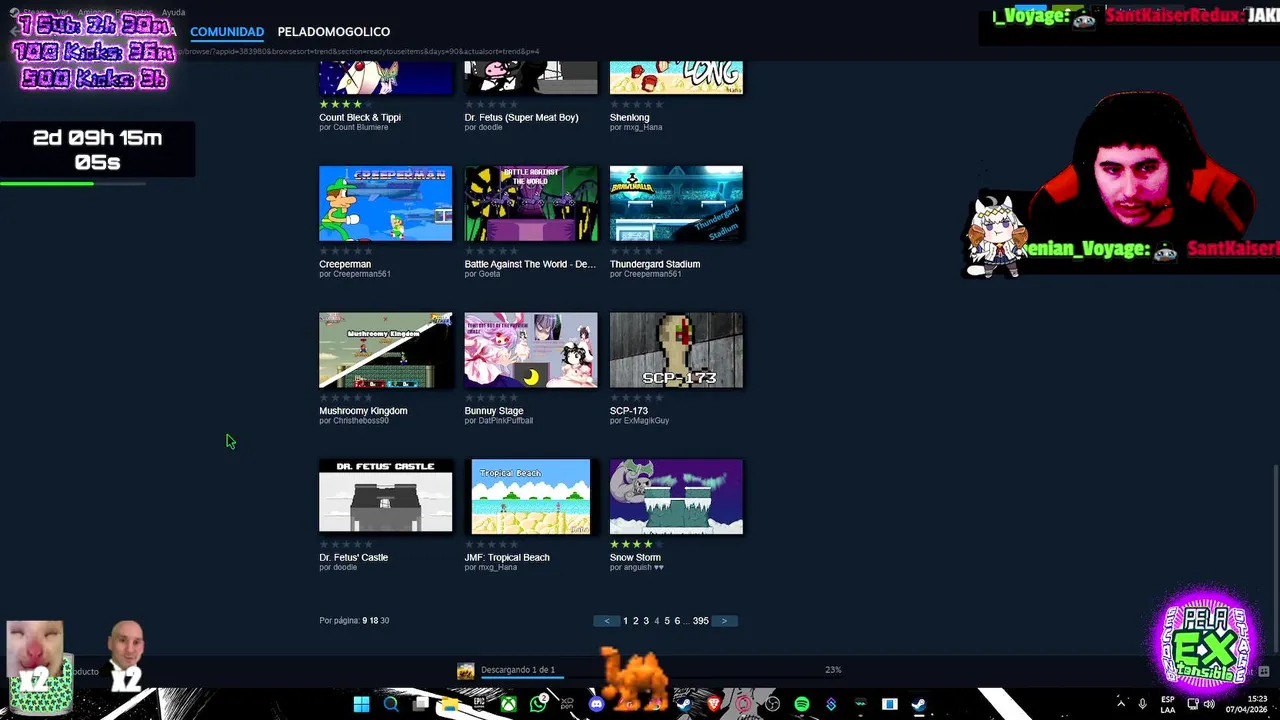Show hidden system tray icons

[x=1121, y=704]
